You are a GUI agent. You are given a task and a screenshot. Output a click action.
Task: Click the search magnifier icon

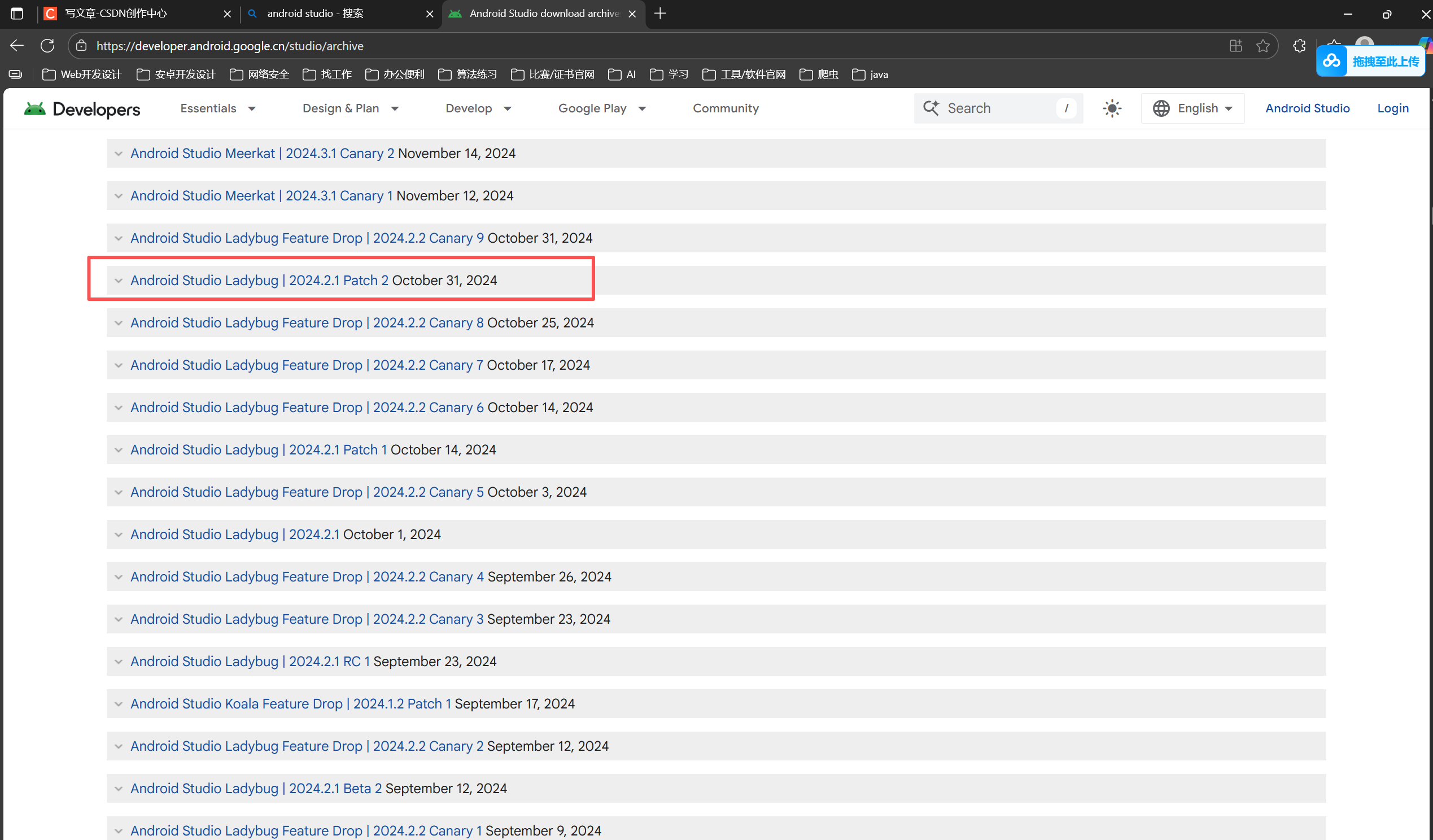(931, 108)
